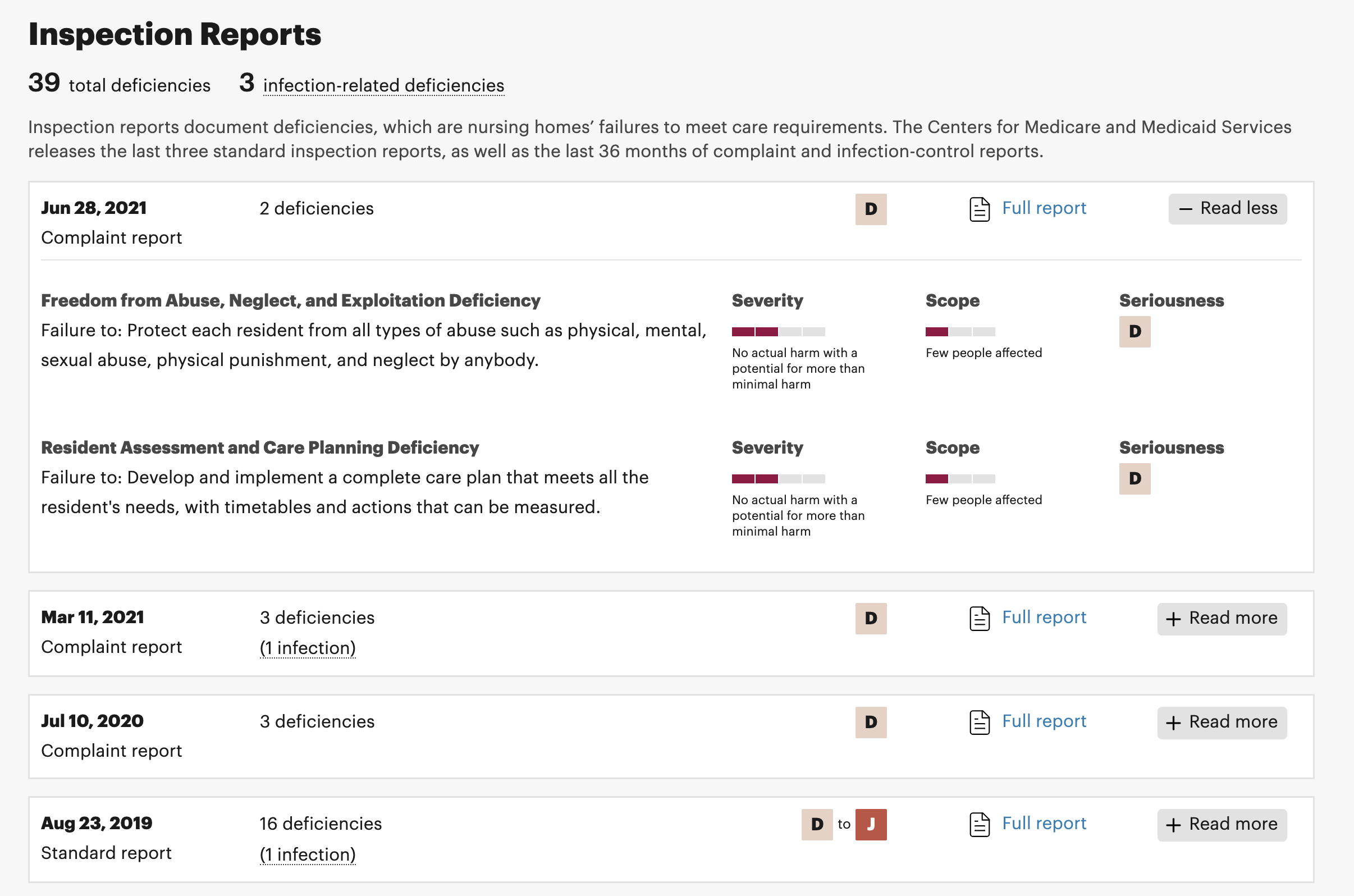Open Full report link for Jun 28, 2021
Viewport: 1354px width, 896px height.
[x=1044, y=208]
